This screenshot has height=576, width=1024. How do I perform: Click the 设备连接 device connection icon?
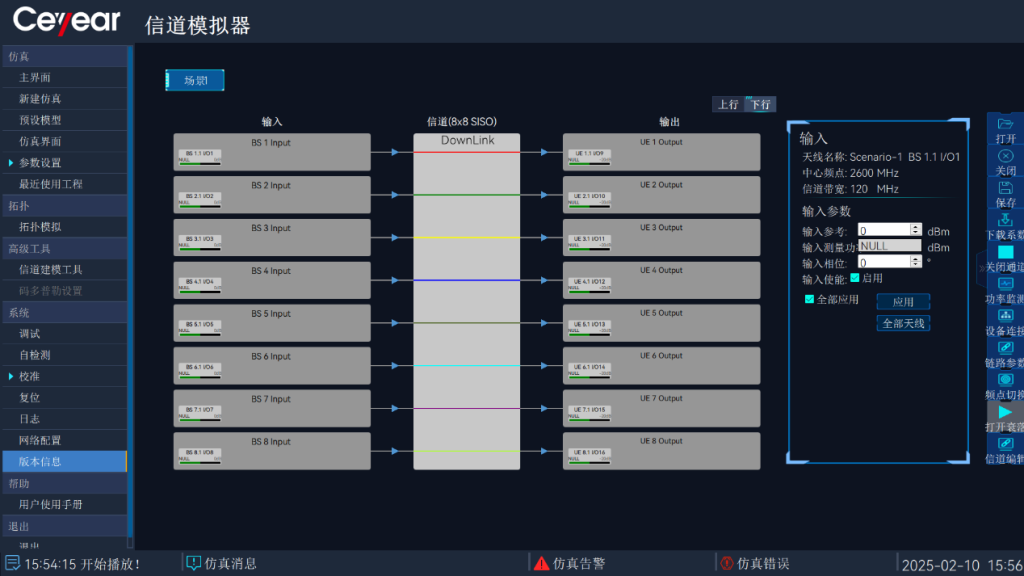tap(1006, 316)
